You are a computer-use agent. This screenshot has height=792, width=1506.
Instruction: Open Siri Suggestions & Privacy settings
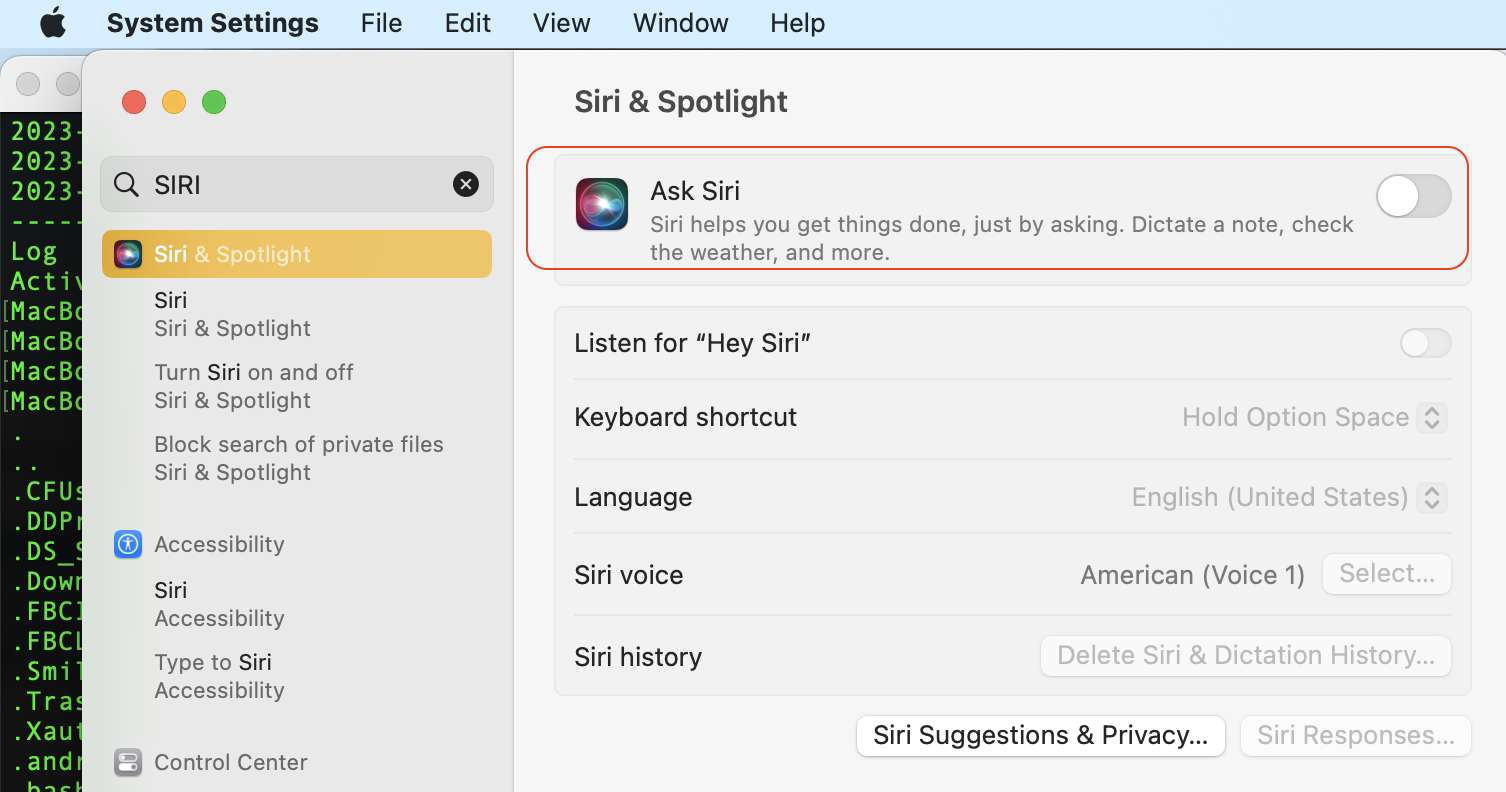tap(1041, 736)
